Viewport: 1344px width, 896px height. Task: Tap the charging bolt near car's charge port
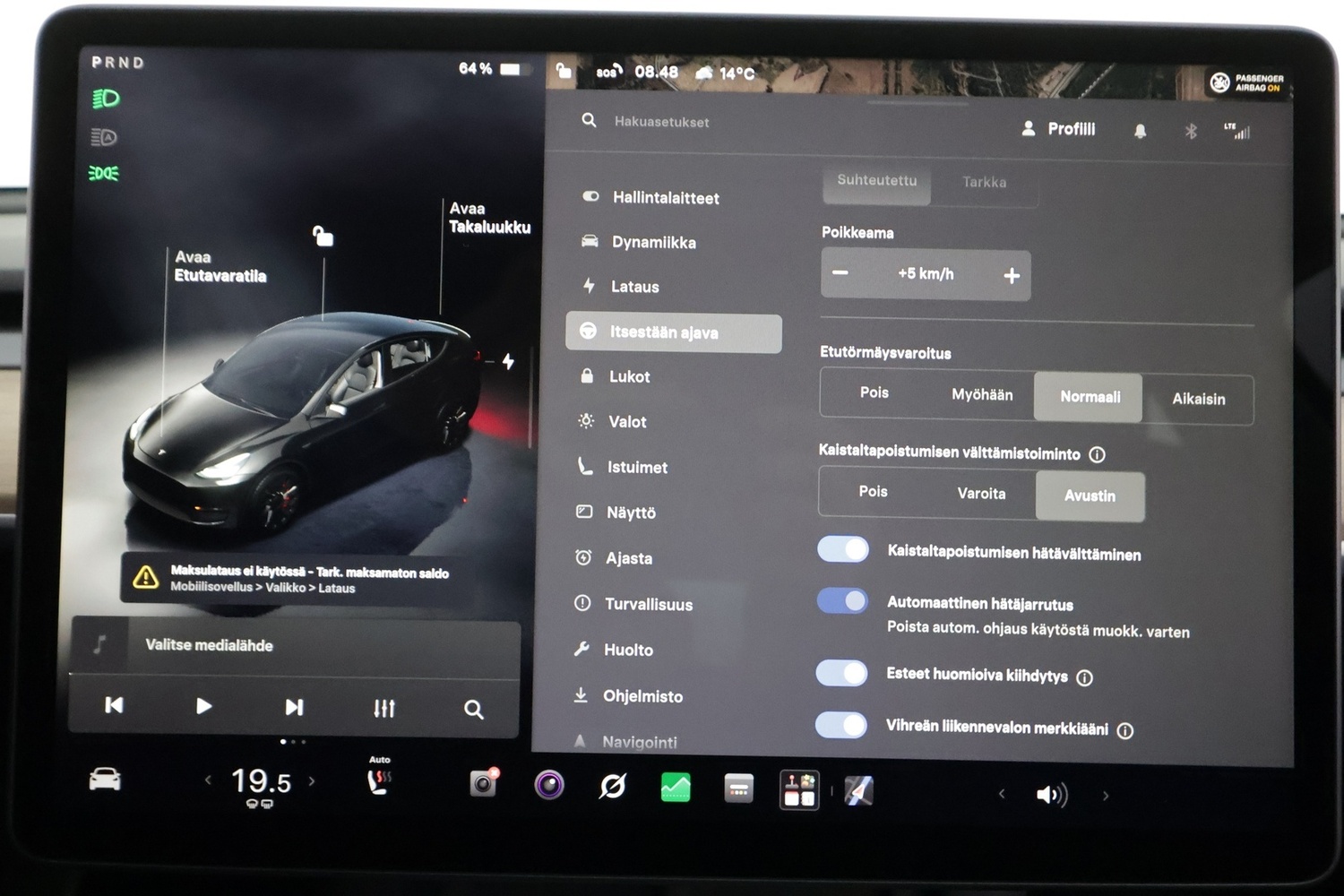pyautogui.click(x=508, y=361)
